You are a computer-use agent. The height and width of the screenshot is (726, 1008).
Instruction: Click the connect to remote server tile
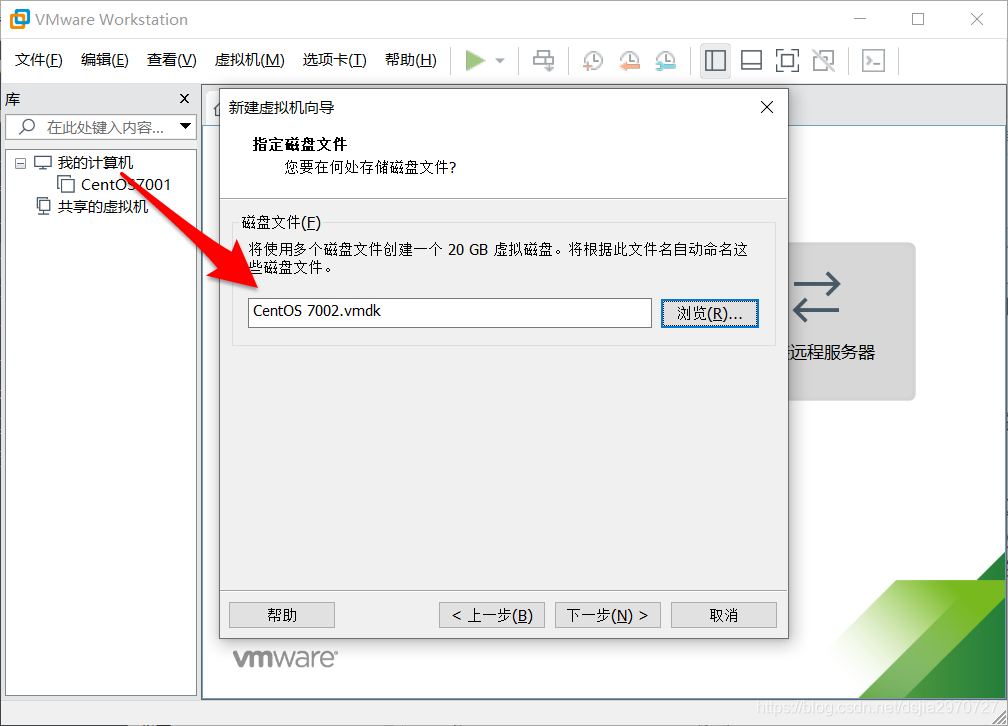click(852, 322)
